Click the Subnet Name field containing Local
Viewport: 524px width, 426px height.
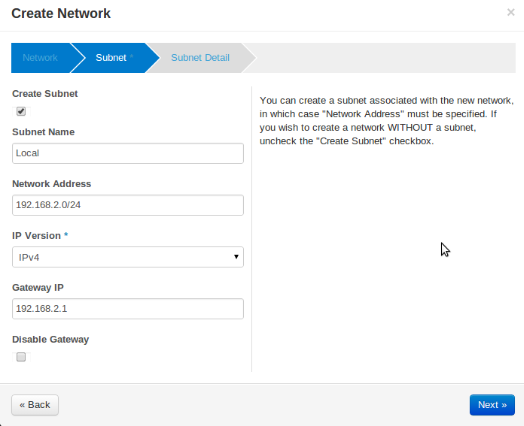pyautogui.click(x=128, y=153)
